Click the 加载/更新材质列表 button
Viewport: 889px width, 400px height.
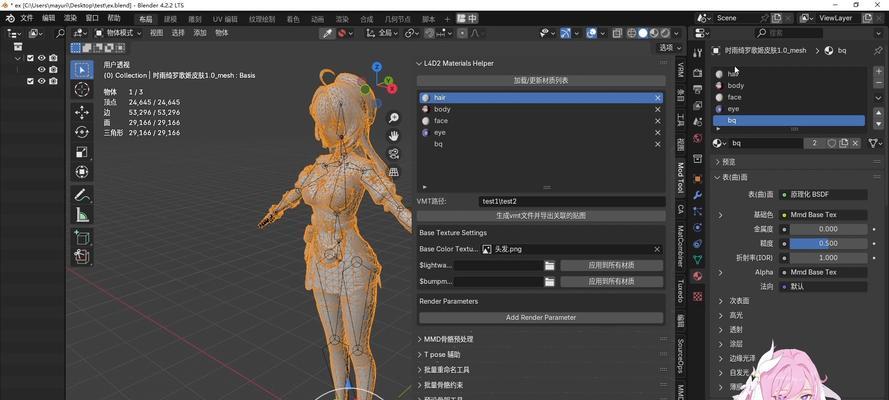click(x=541, y=80)
